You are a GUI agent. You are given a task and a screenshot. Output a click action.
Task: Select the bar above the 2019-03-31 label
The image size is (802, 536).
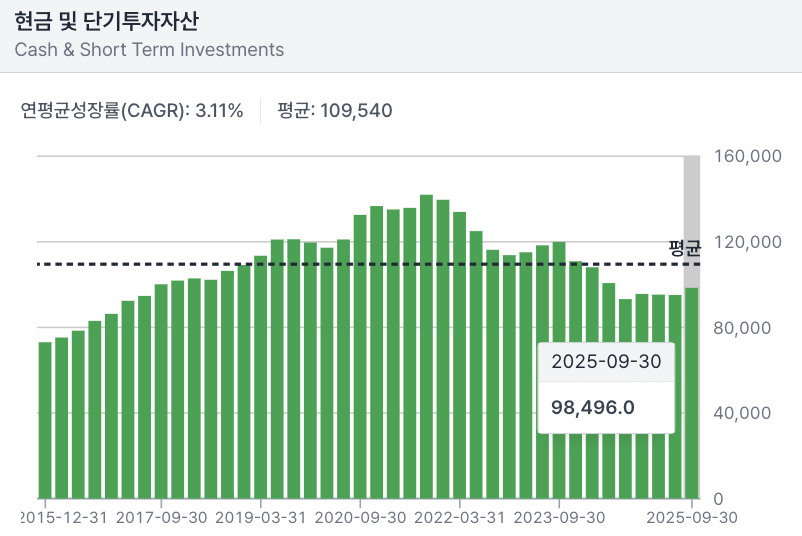(260, 378)
